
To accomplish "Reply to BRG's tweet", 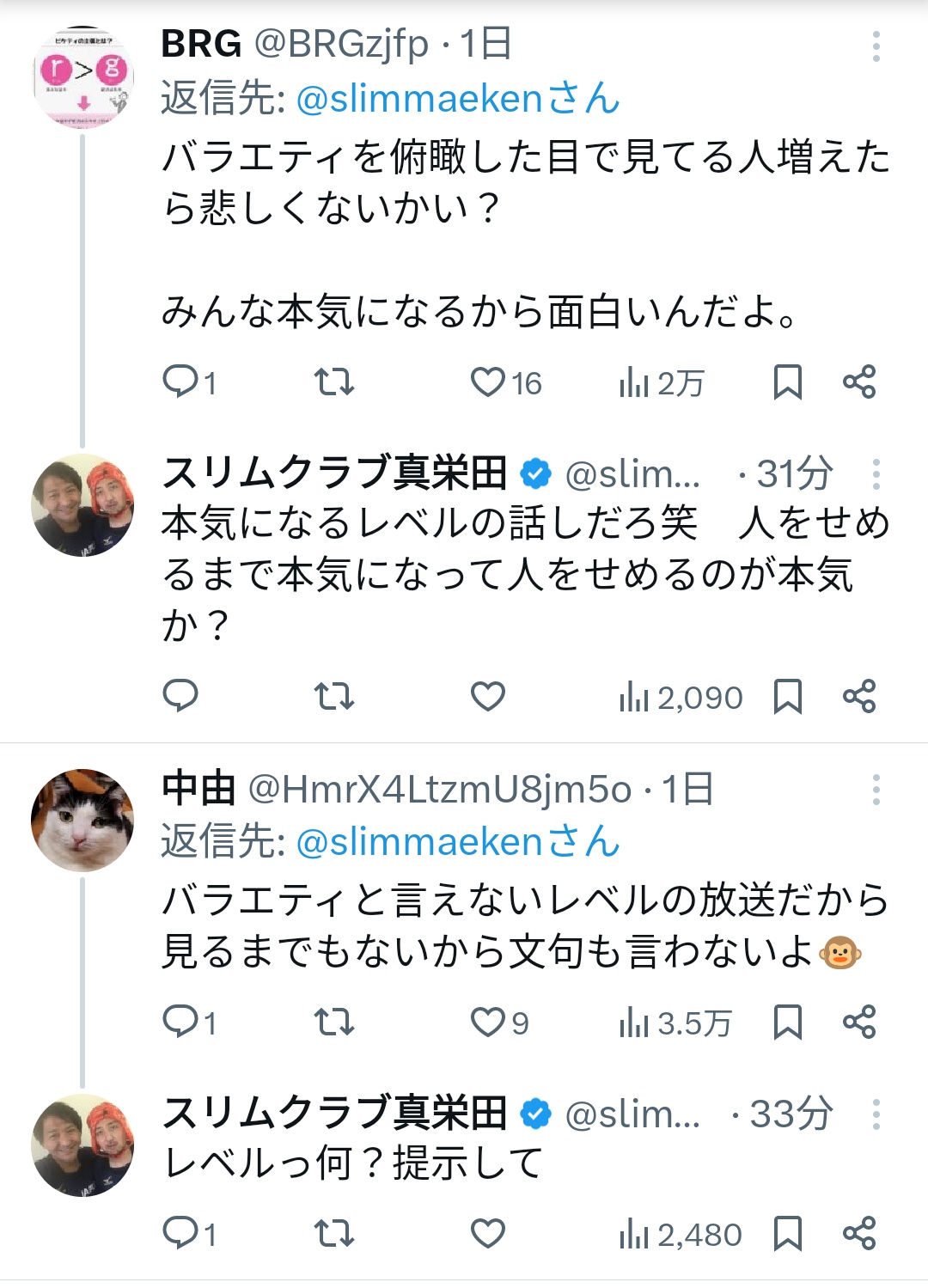I will [180, 382].
